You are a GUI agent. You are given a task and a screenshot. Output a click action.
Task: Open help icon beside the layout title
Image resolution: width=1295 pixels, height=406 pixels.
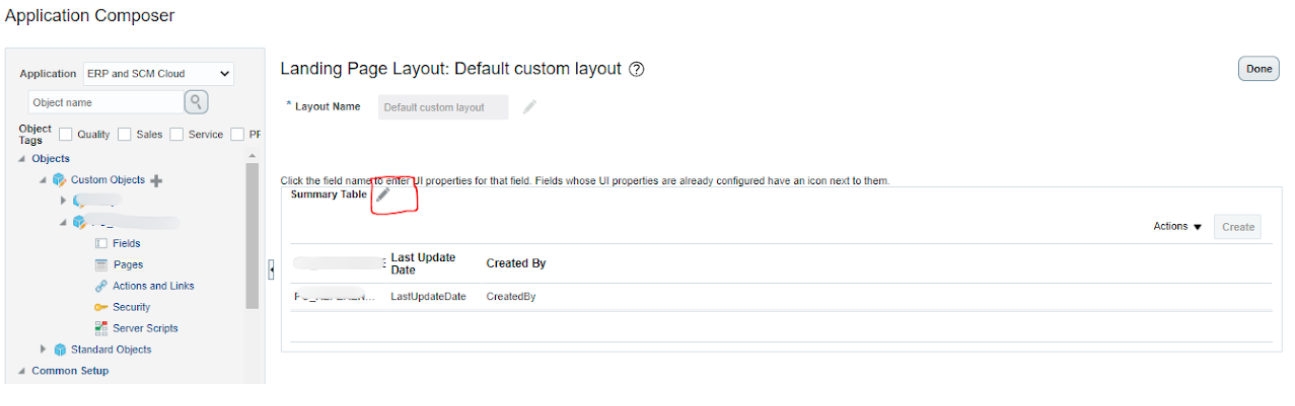coord(637,70)
